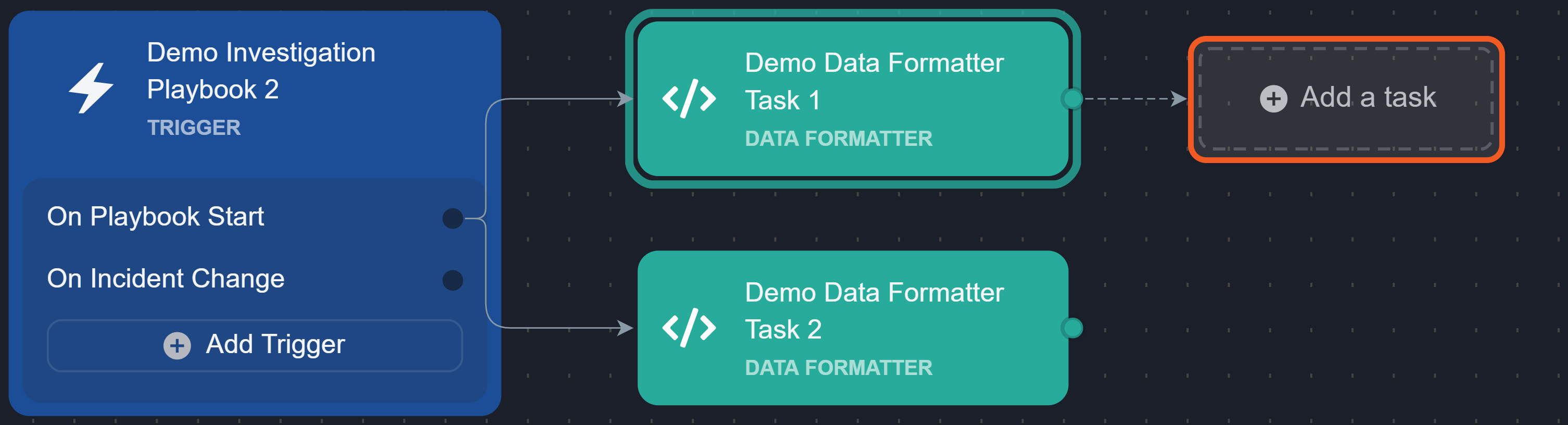1568x425 pixels.
Task: Click the Add a task placeholder
Action: click(1345, 99)
